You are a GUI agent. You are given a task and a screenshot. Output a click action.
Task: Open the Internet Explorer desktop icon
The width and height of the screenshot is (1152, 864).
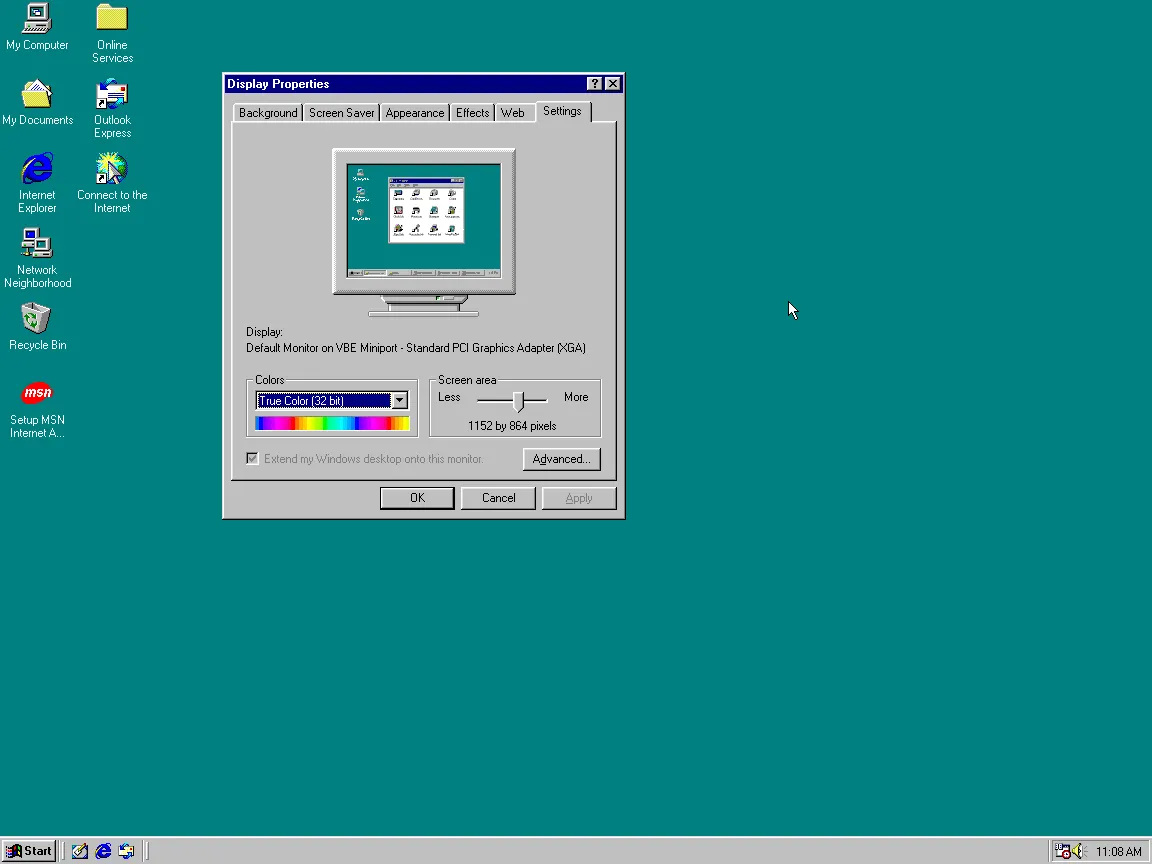pyautogui.click(x=37, y=169)
